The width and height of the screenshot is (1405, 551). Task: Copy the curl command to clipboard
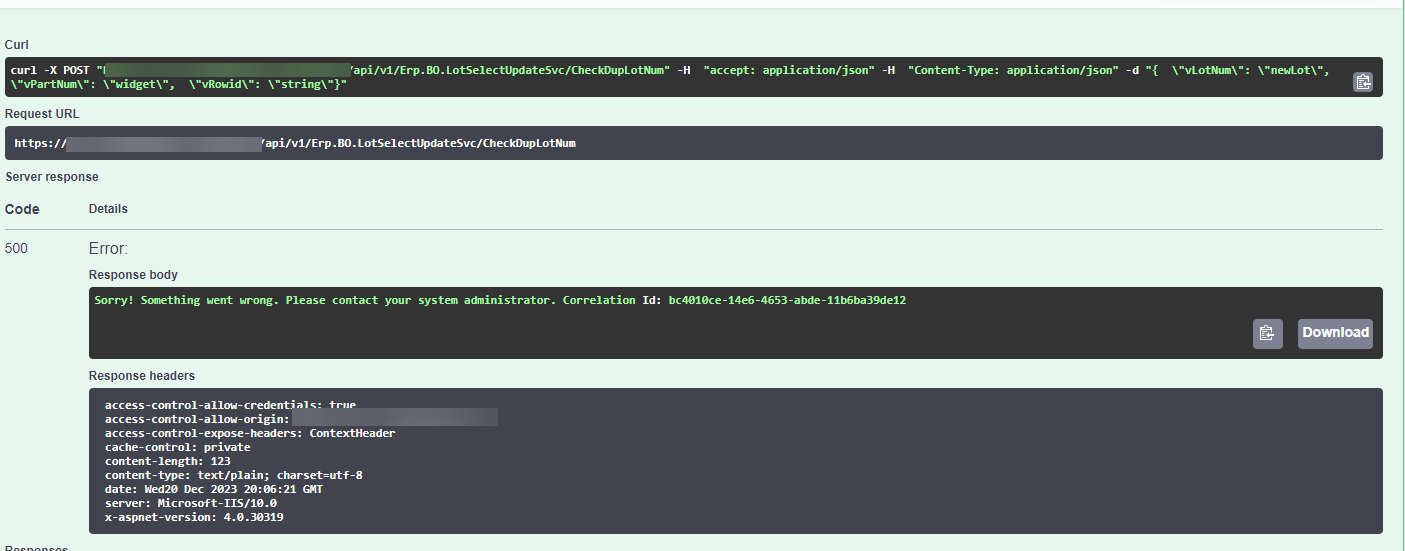click(x=1363, y=82)
